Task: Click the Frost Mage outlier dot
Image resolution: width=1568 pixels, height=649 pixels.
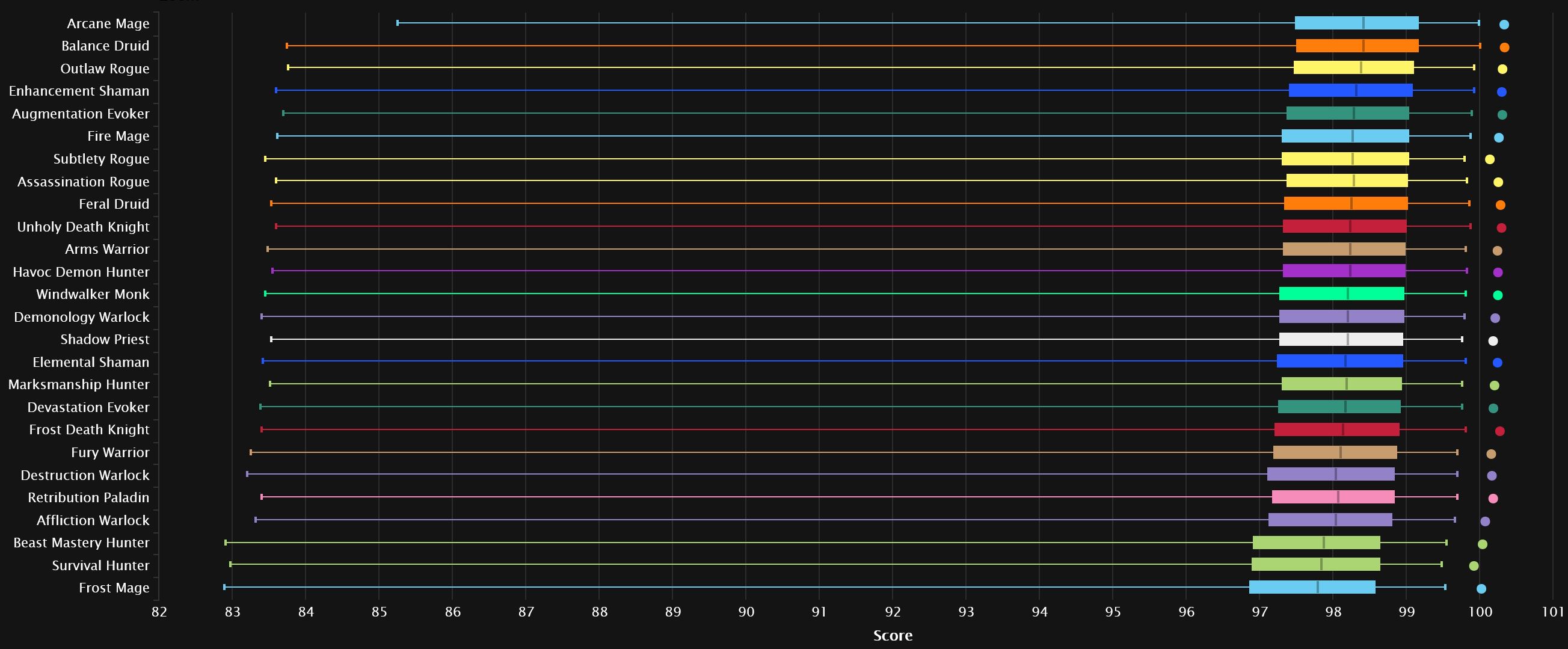Action: tap(1481, 589)
